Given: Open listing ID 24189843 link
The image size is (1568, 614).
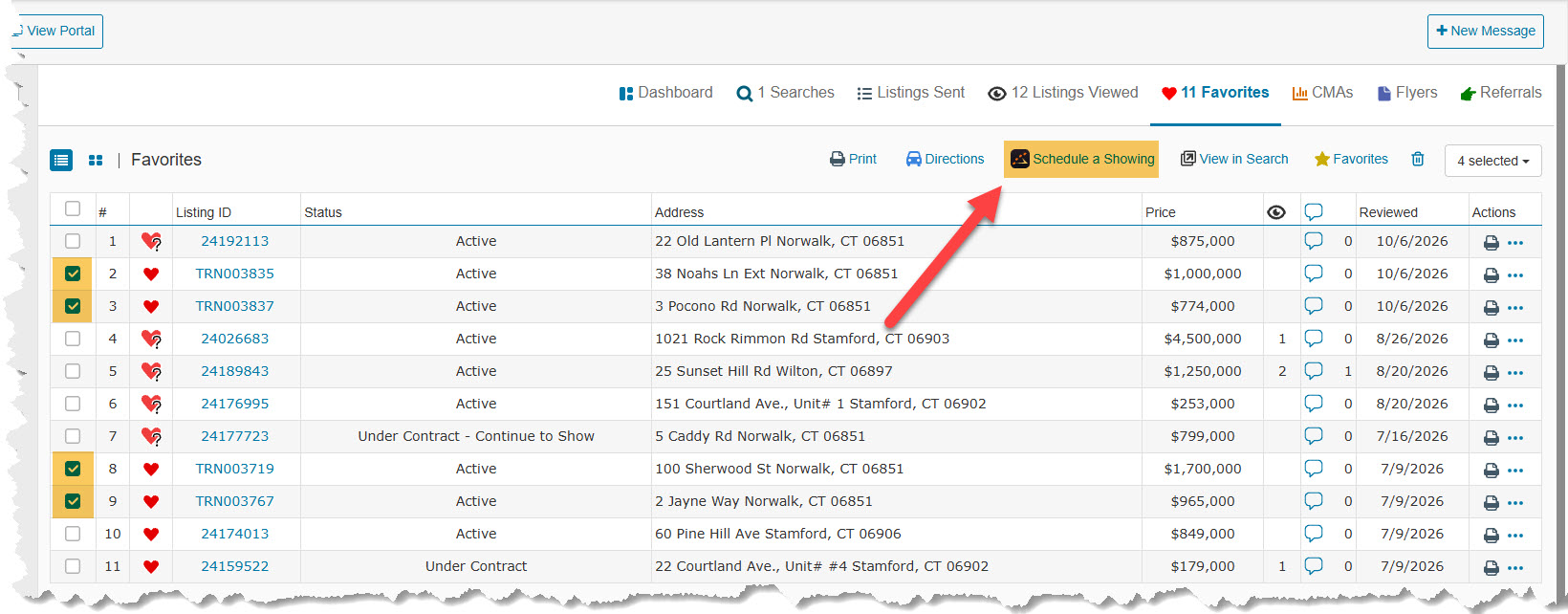Looking at the screenshot, I should click(235, 371).
